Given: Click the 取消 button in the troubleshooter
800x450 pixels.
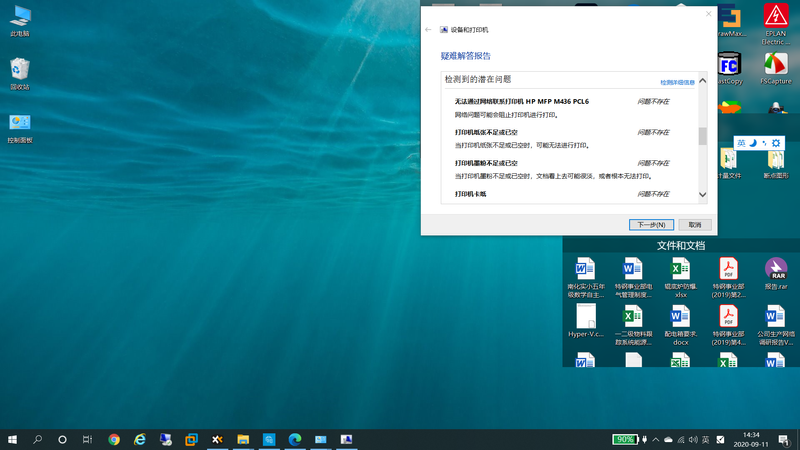Looking at the screenshot, I should 694,225.
